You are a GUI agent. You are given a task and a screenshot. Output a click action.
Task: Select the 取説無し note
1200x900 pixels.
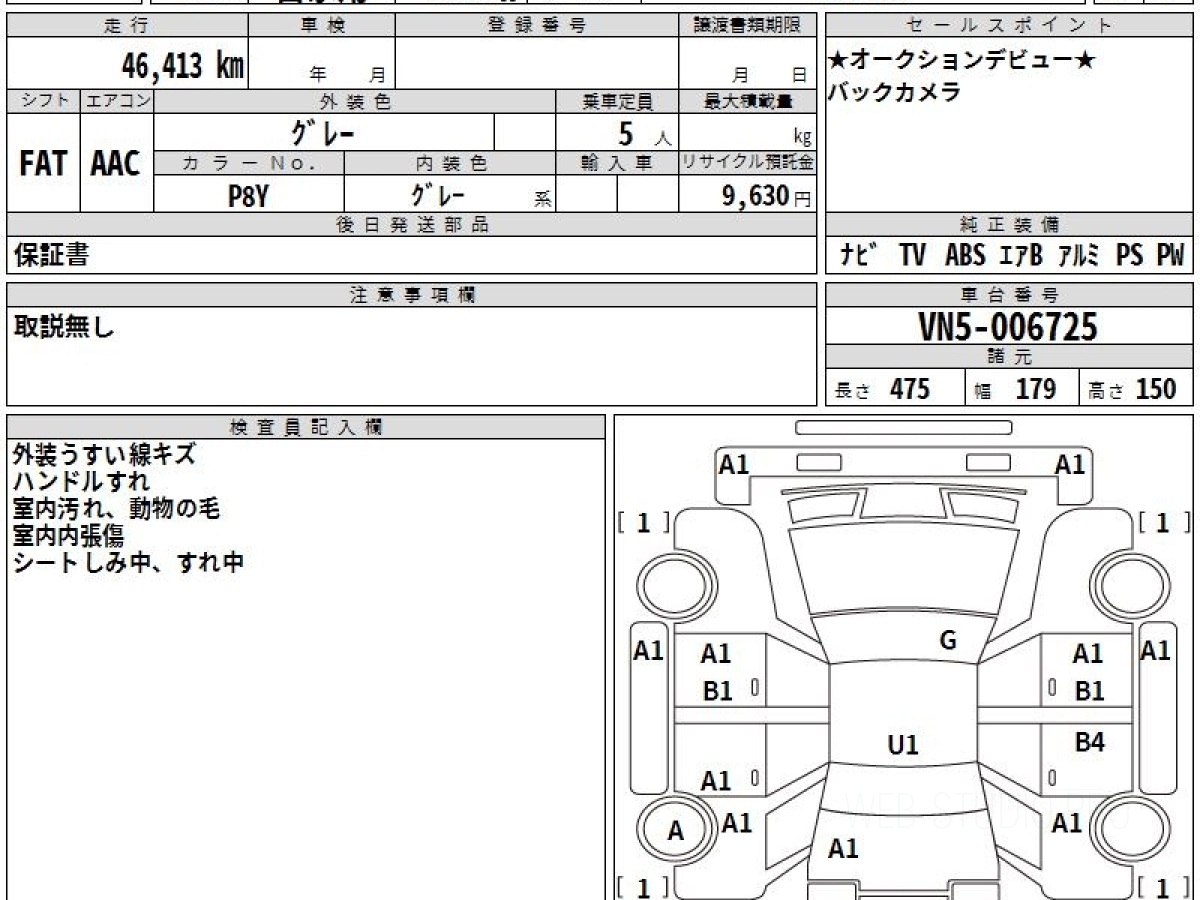(x=64, y=327)
